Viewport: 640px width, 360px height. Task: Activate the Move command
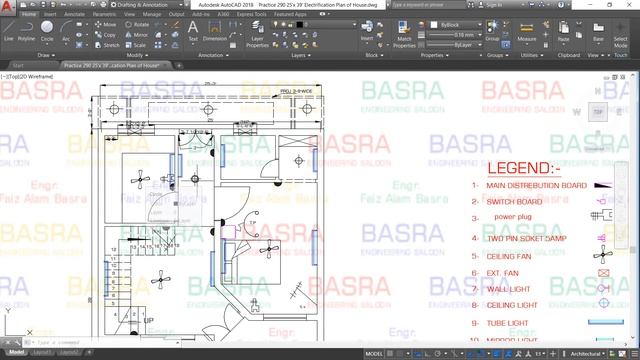pos(105,24)
